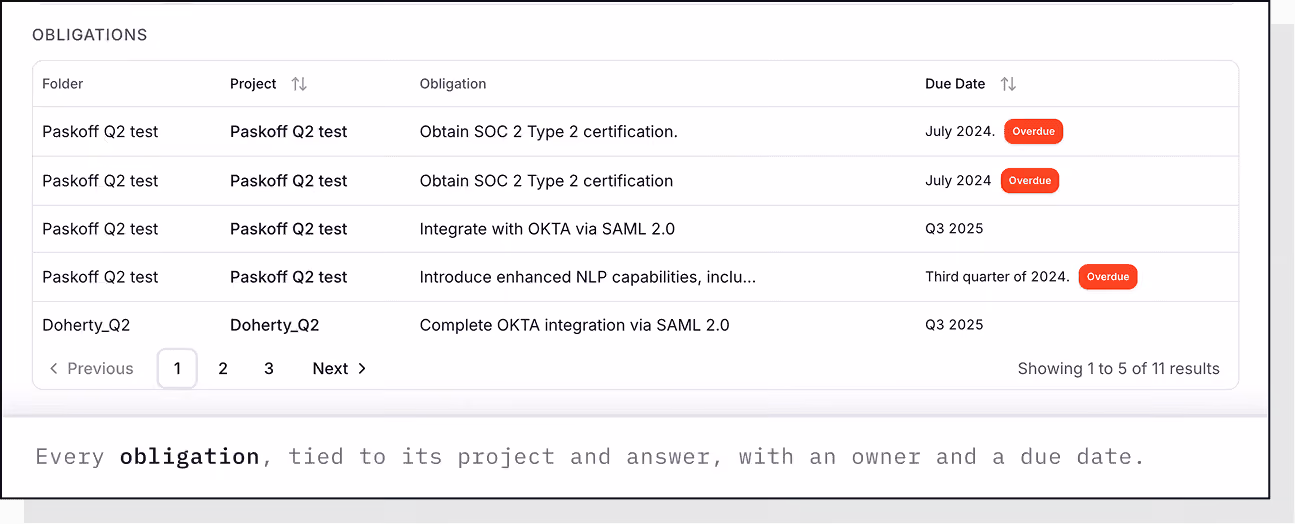Click the Next page chevron icon
The image size is (1295, 524).
pyautogui.click(x=362, y=369)
